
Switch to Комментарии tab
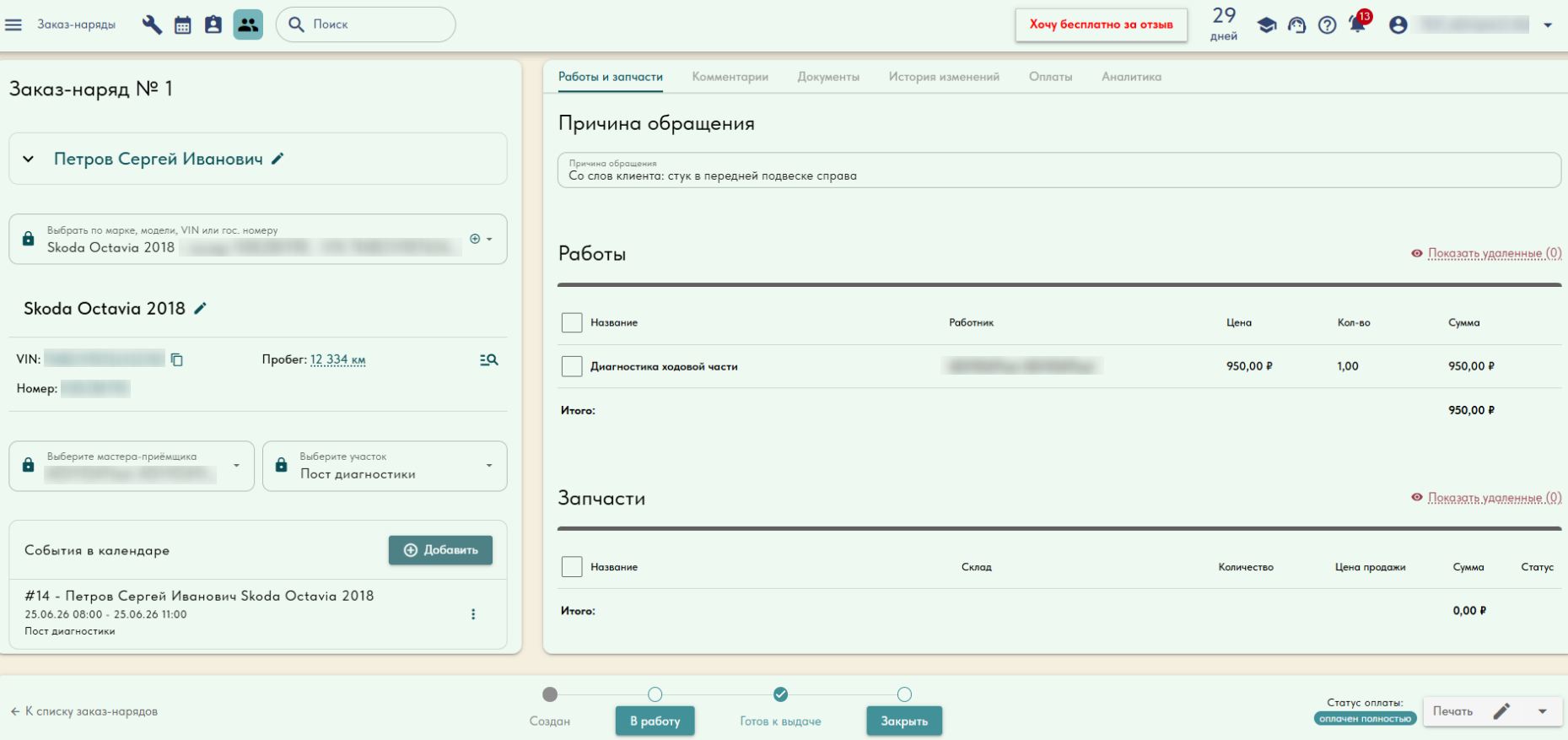coord(730,77)
